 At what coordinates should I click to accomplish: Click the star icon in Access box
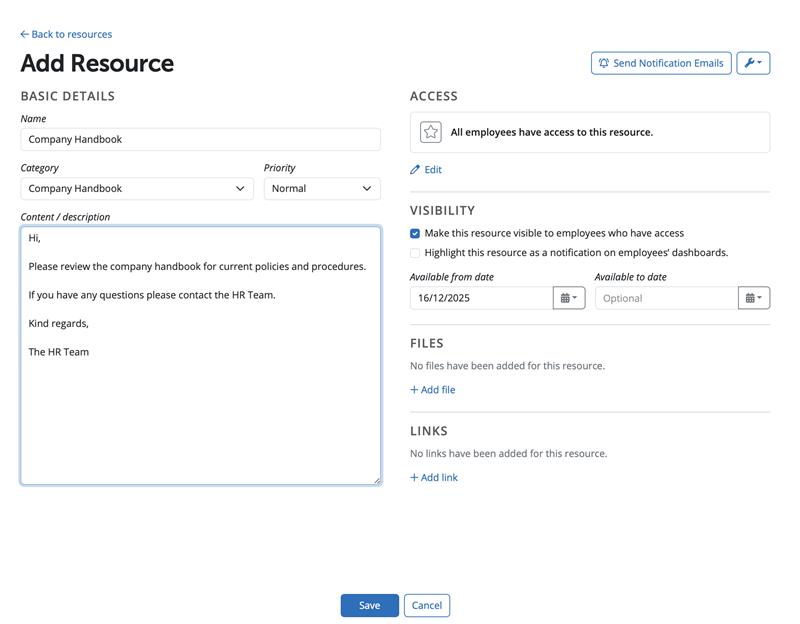[x=431, y=132]
